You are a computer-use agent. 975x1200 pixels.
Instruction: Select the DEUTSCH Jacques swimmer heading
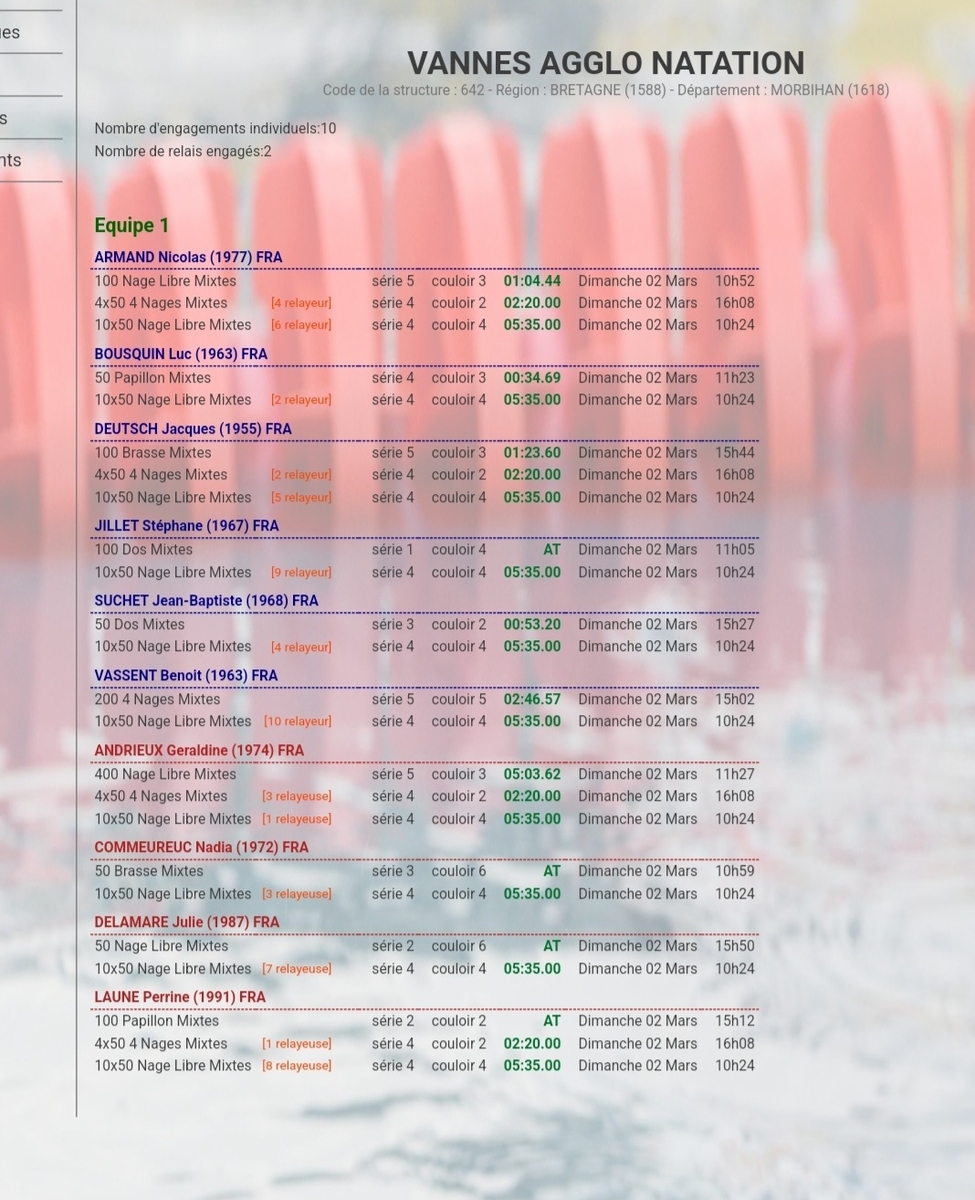193,429
